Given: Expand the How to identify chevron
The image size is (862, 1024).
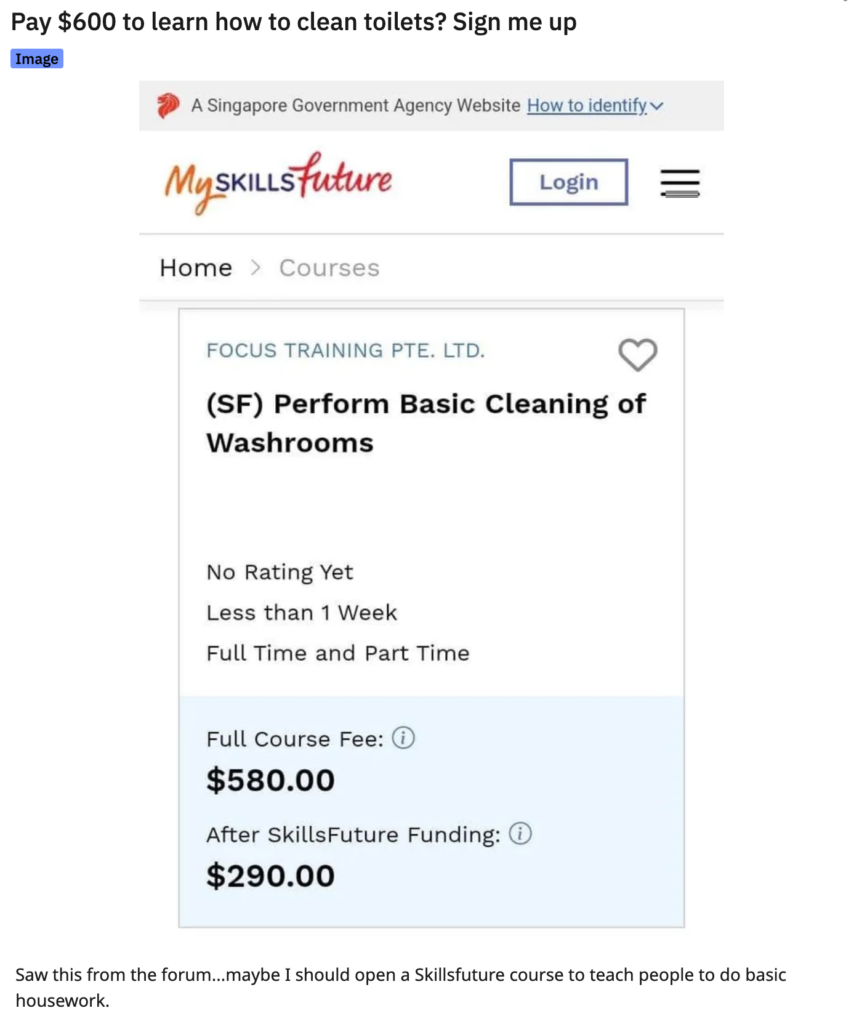Looking at the screenshot, I should (x=657, y=106).
